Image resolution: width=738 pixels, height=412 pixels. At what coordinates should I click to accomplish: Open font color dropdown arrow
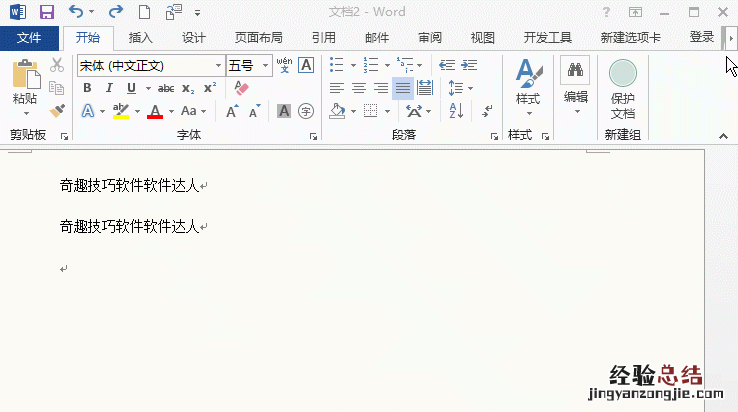coord(171,112)
